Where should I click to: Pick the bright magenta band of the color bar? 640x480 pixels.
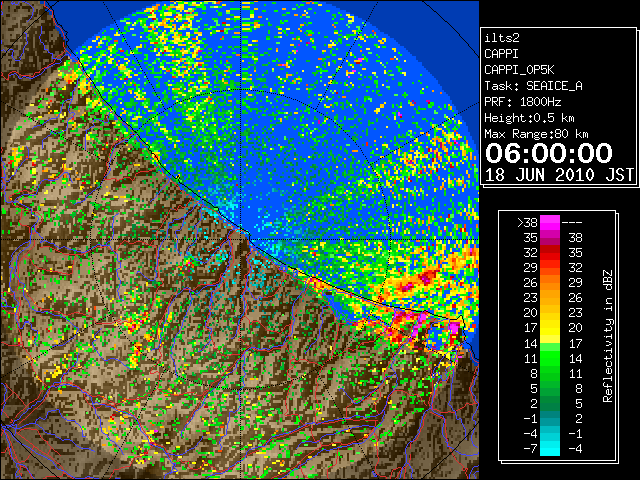pyautogui.click(x=550, y=223)
